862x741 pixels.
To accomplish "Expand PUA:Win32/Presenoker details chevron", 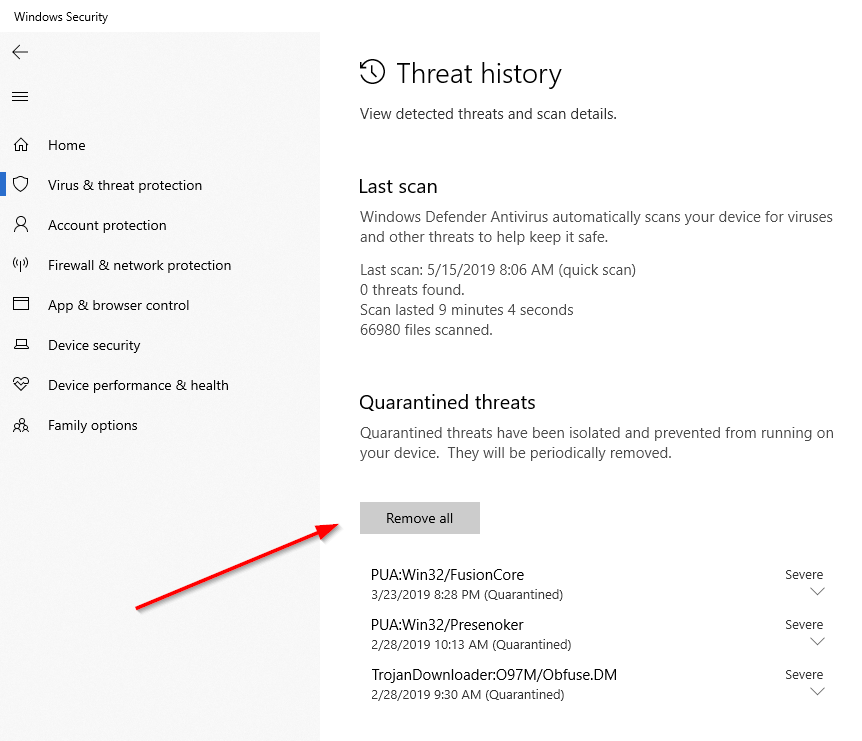I will click(817, 642).
